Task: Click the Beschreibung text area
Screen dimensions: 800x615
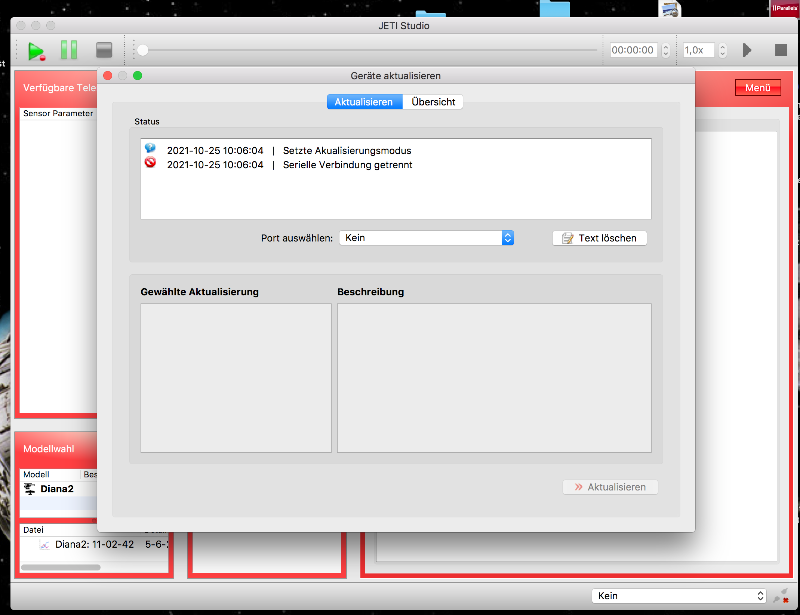Action: (x=494, y=378)
